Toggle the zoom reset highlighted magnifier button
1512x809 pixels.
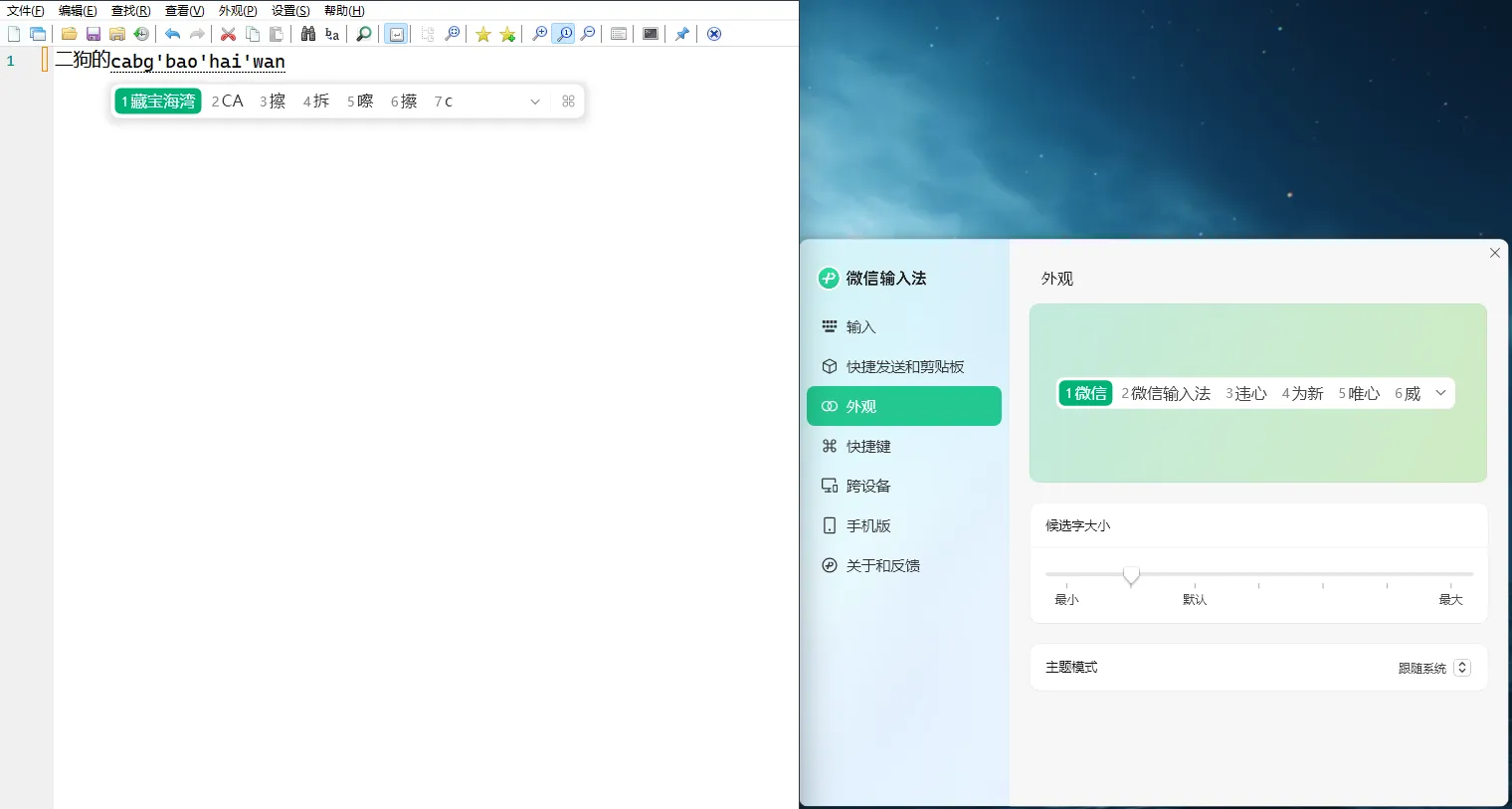click(x=563, y=33)
